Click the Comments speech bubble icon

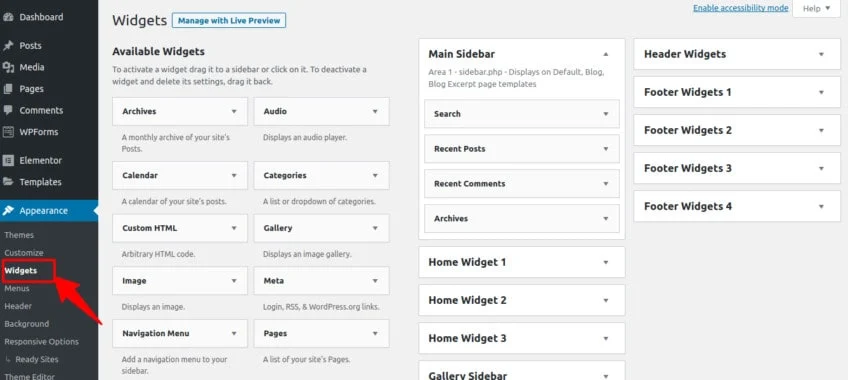pyautogui.click(x=8, y=110)
